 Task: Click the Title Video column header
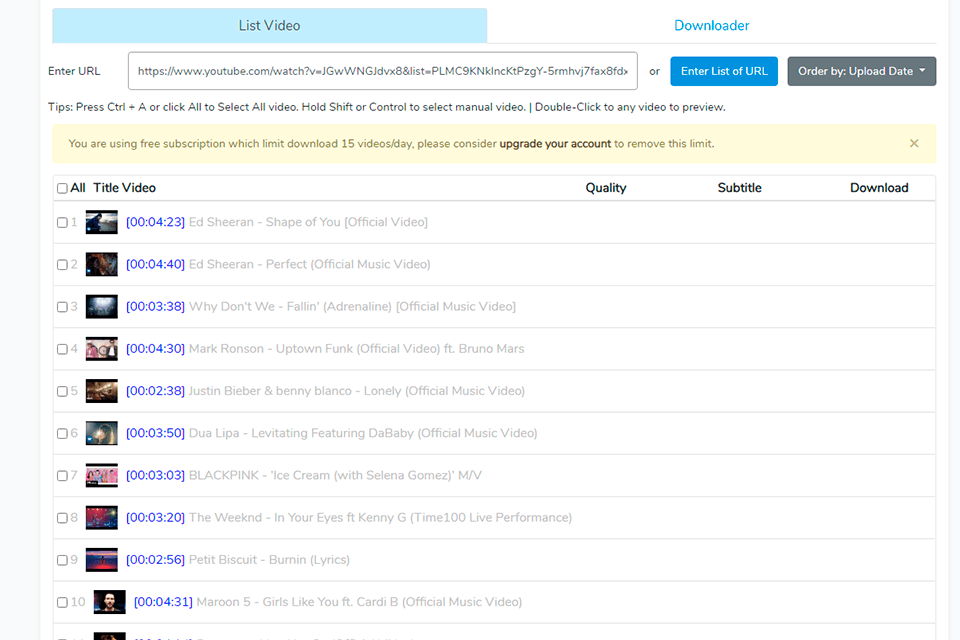[x=124, y=188]
